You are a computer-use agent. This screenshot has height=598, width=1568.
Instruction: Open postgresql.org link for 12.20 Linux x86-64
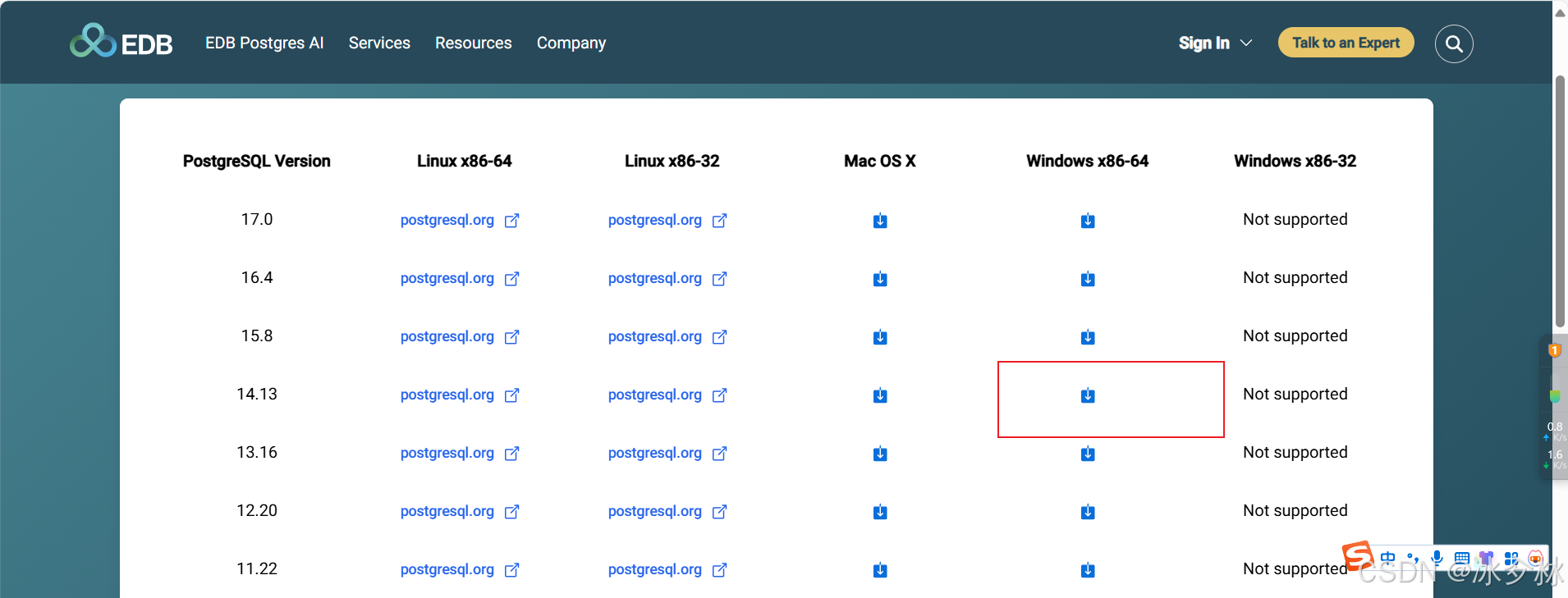[x=460, y=511]
